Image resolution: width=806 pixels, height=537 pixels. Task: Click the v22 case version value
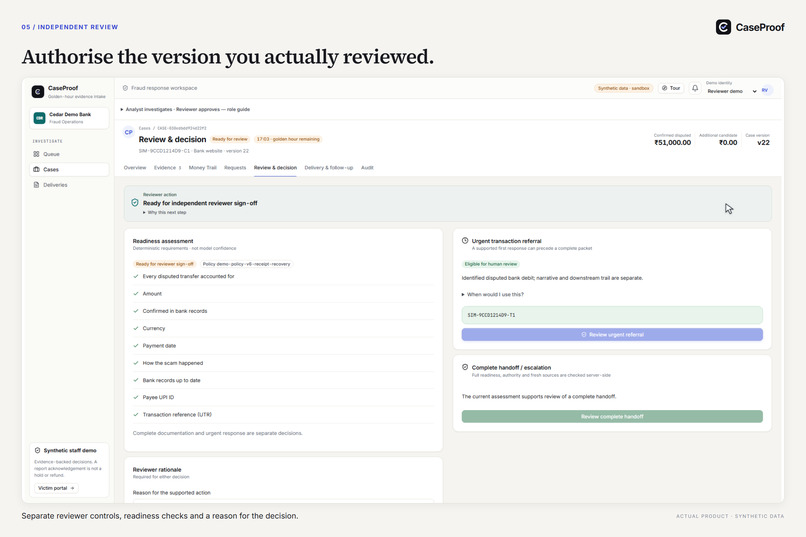coord(763,143)
